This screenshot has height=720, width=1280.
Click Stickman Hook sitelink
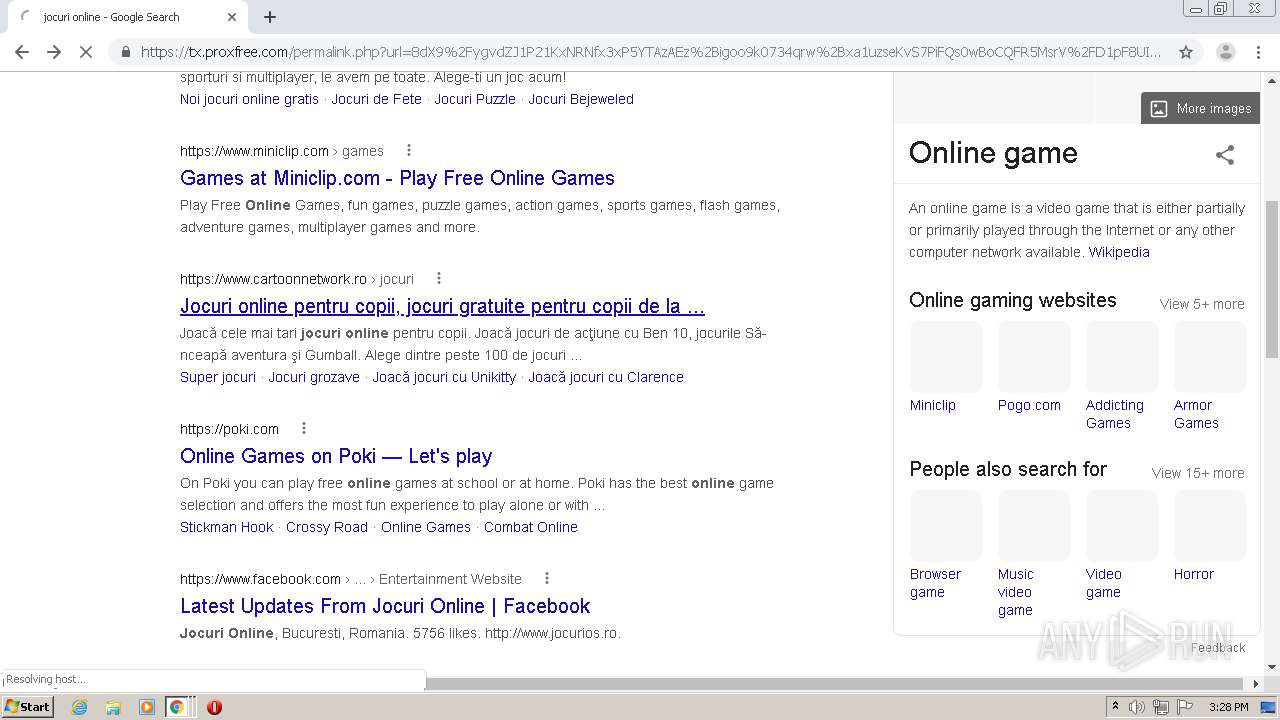[x=226, y=527]
